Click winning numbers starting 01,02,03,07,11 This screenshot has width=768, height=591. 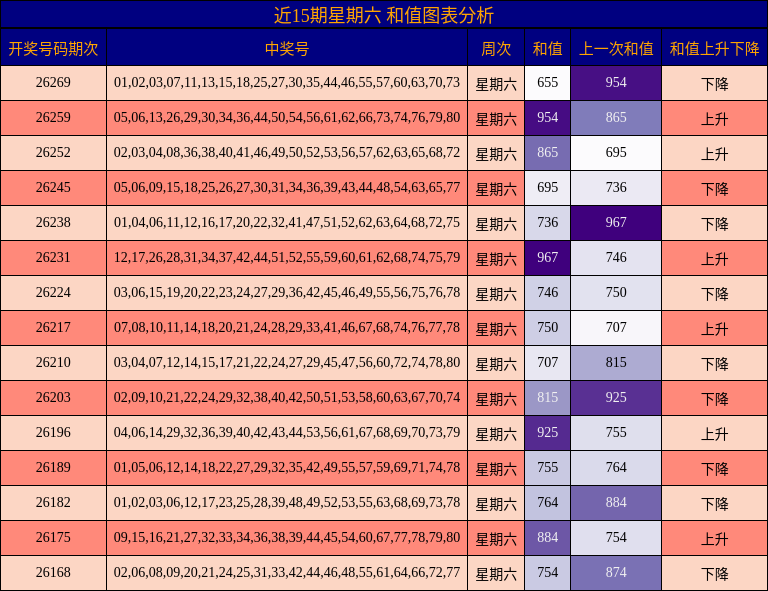coord(287,82)
